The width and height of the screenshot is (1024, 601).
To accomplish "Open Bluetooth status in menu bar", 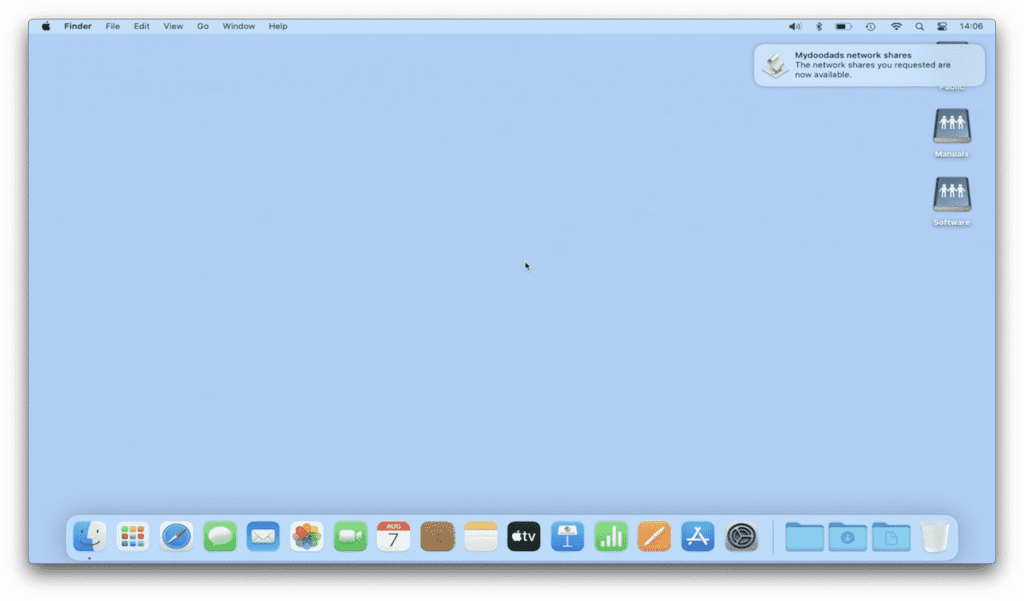I will click(818, 27).
